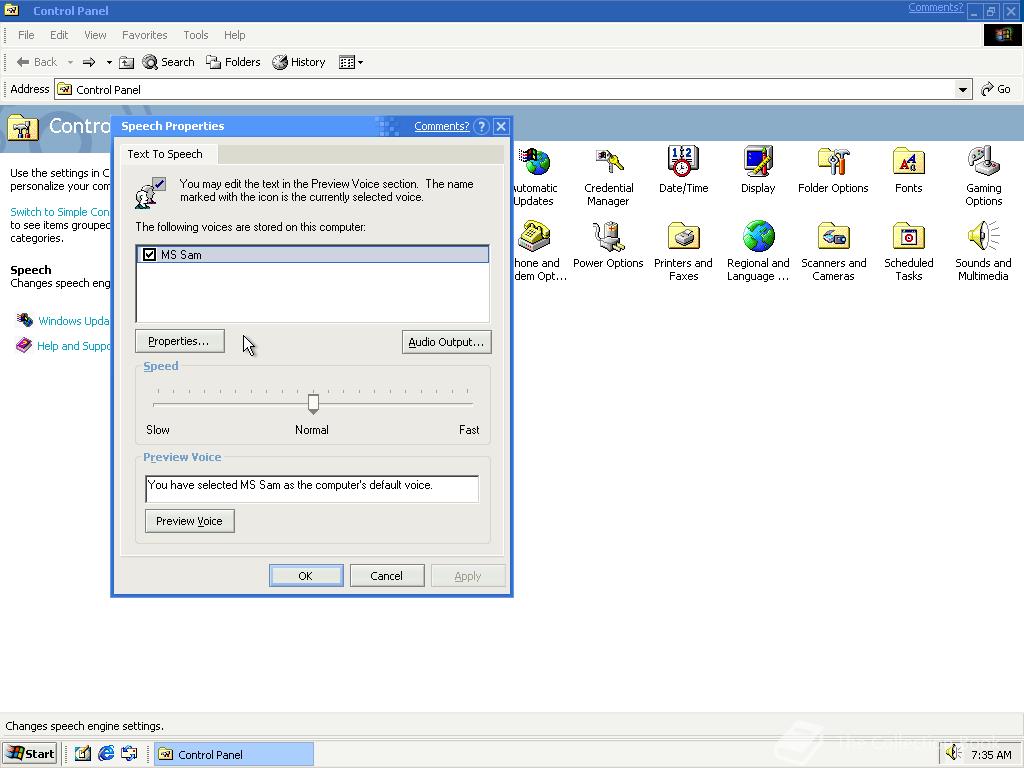Viewport: 1024px width, 768px height.
Task: Open the Fonts icon
Action: pyautogui.click(x=908, y=170)
